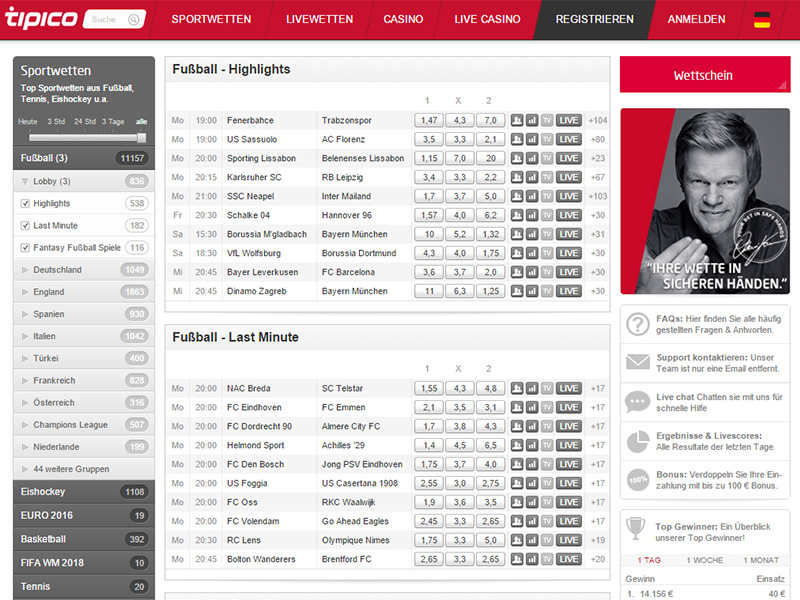Image resolution: width=800 pixels, height=600 pixels.
Task: Open head-to-head icon for Schalke 04 match
Action: 517,215
